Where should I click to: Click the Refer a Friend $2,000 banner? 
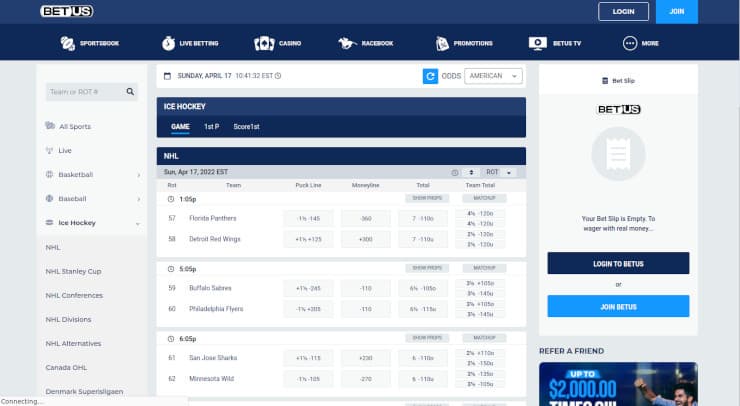click(x=618, y=384)
